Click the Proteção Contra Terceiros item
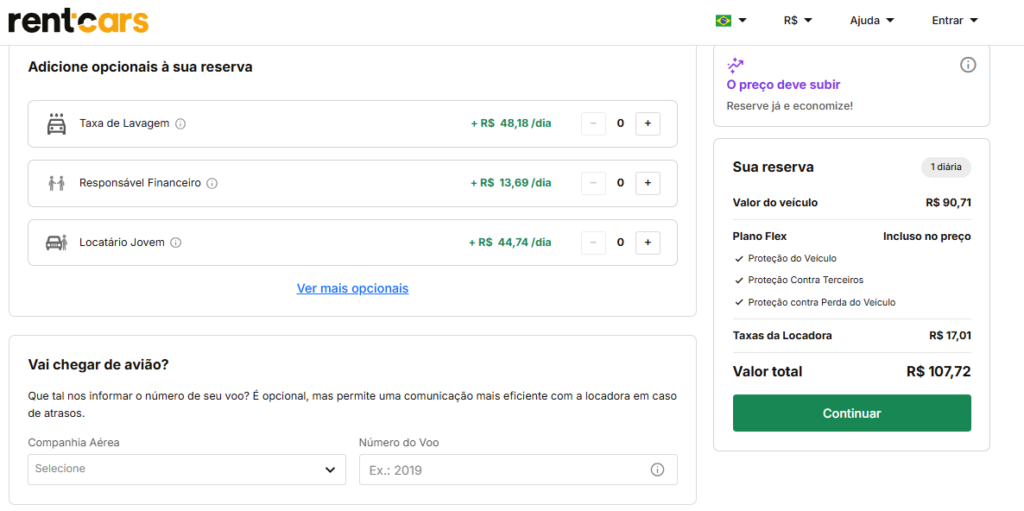The image size is (1024, 511). [x=799, y=280]
